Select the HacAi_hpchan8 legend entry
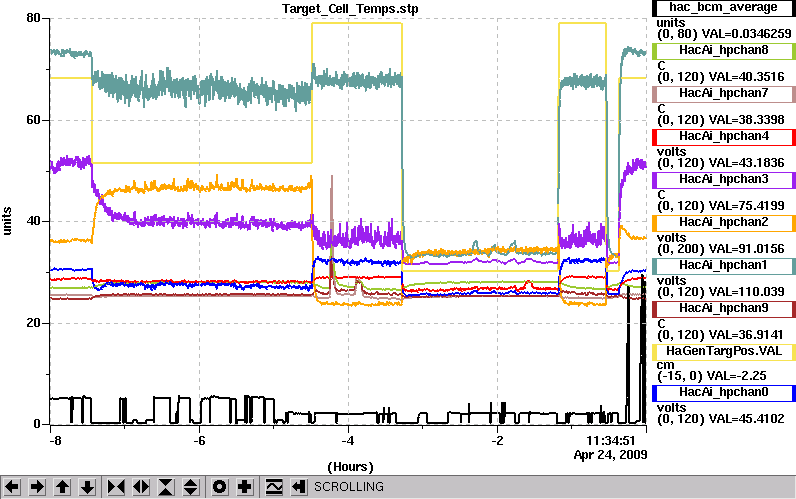796x499 pixels. pyautogui.click(x=723, y=51)
